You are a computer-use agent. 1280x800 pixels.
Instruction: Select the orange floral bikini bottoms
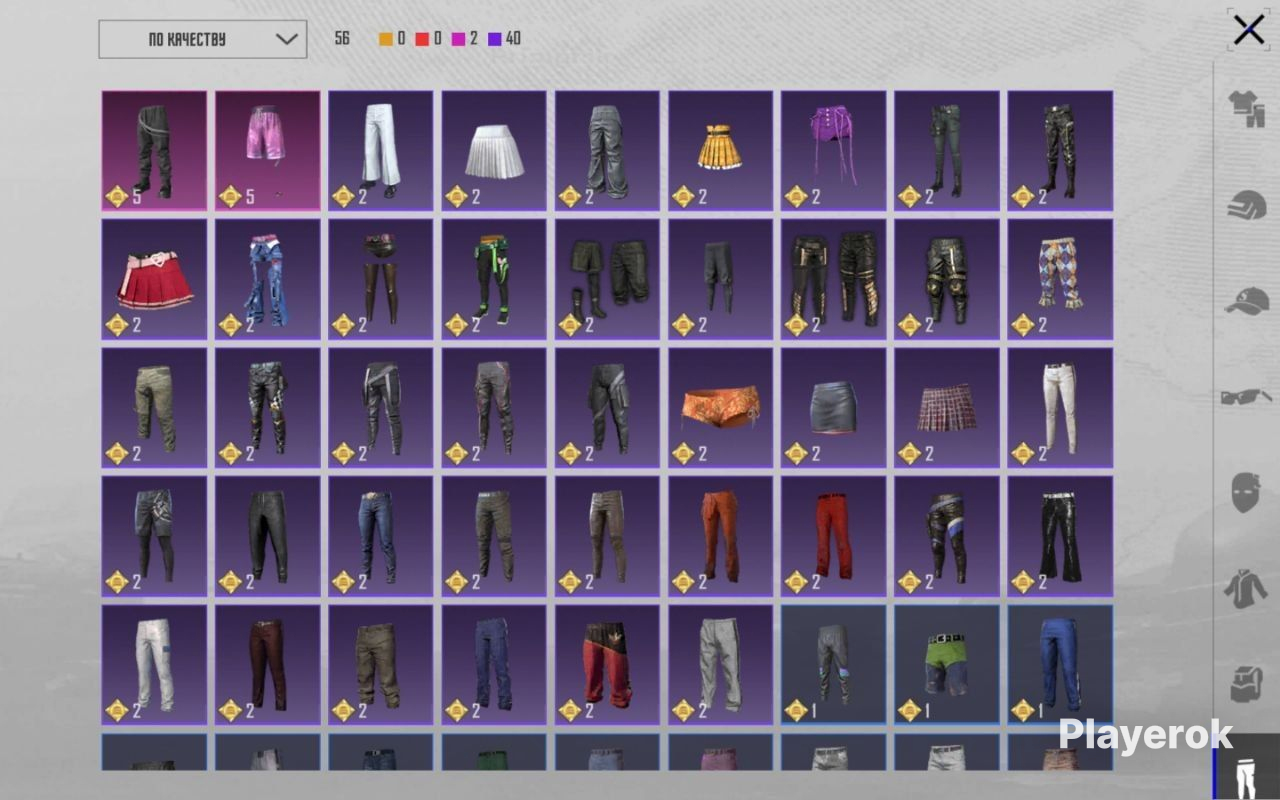coord(721,407)
